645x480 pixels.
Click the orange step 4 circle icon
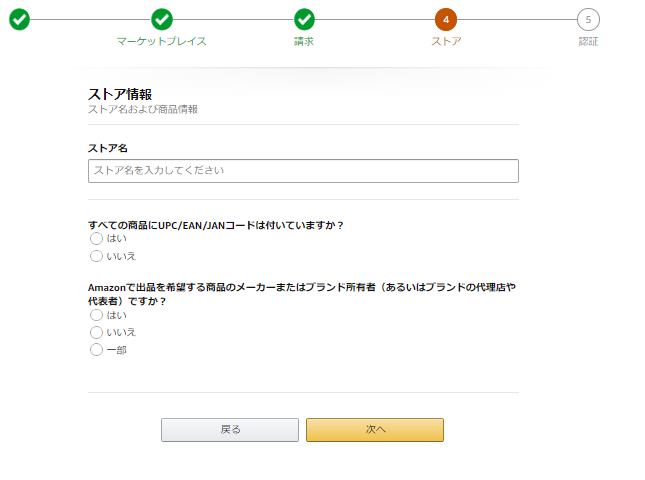(446, 19)
